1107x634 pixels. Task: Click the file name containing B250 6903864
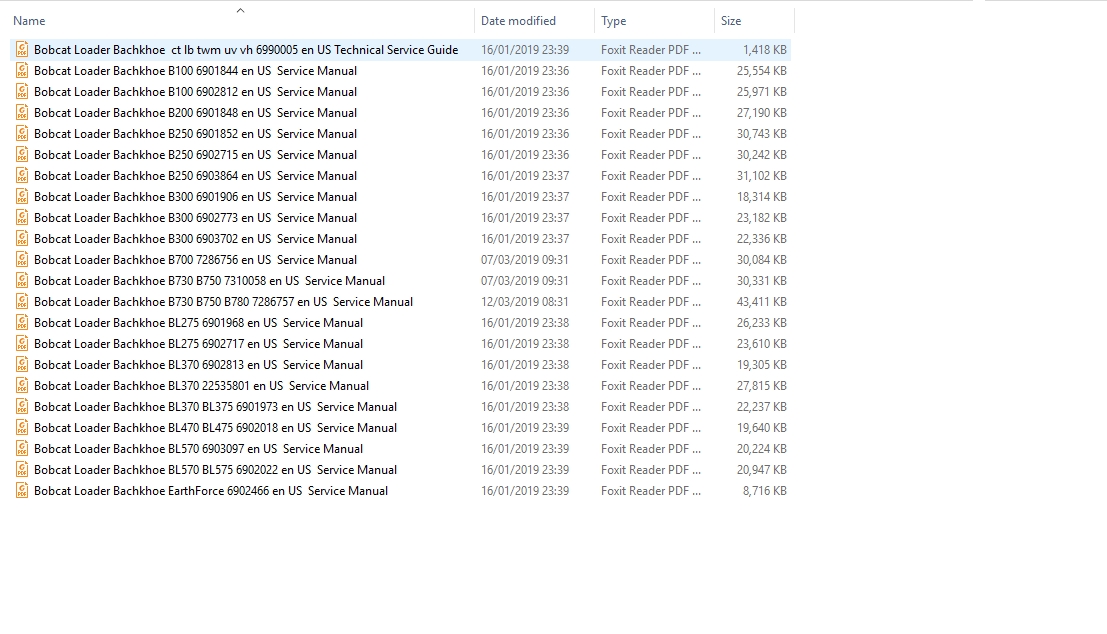[x=195, y=176]
